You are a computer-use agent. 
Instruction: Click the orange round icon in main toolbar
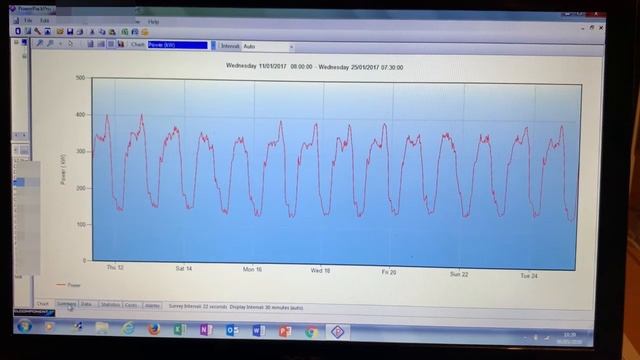pyautogui.click(x=145, y=32)
